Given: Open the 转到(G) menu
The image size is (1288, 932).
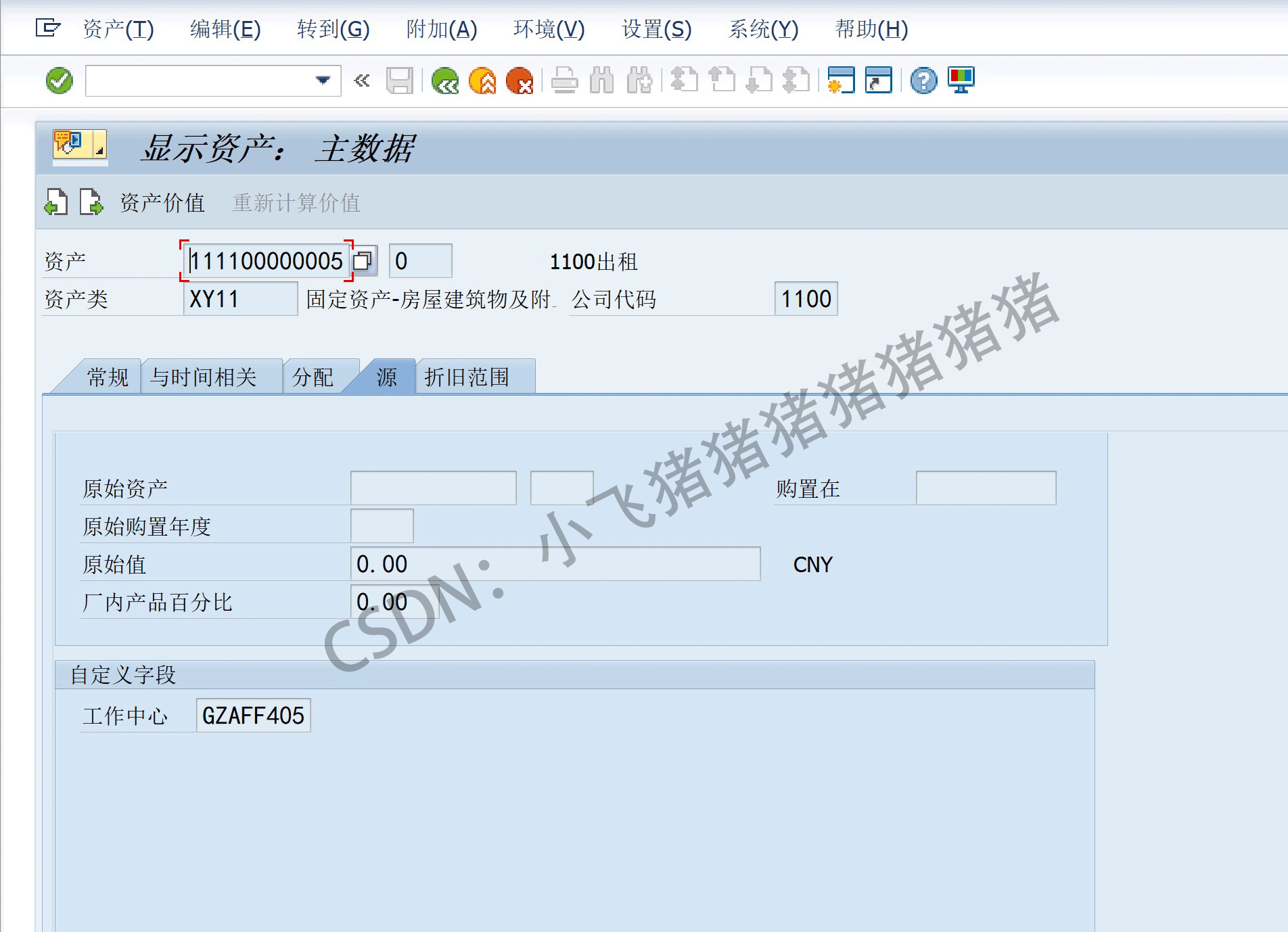Looking at the screenshot, I should click(333, 29).
